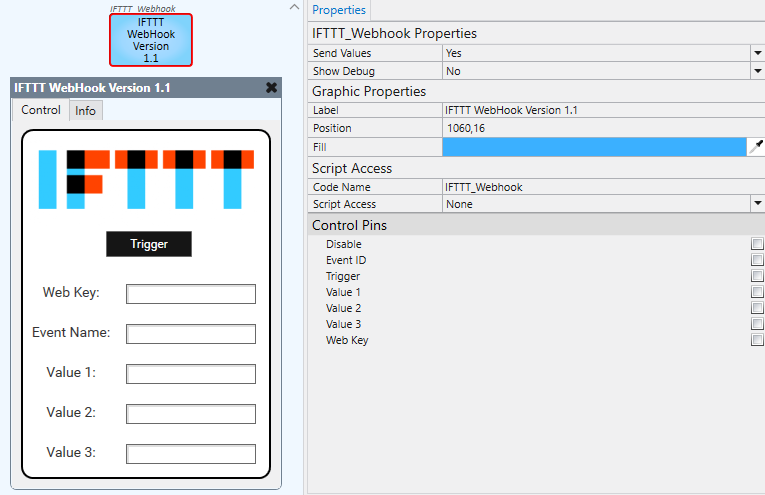The width and height of the screenshot is (765, 495).
Task: Check the Web Key control pin
Action: pyautogui.click(x=757, y=340)
